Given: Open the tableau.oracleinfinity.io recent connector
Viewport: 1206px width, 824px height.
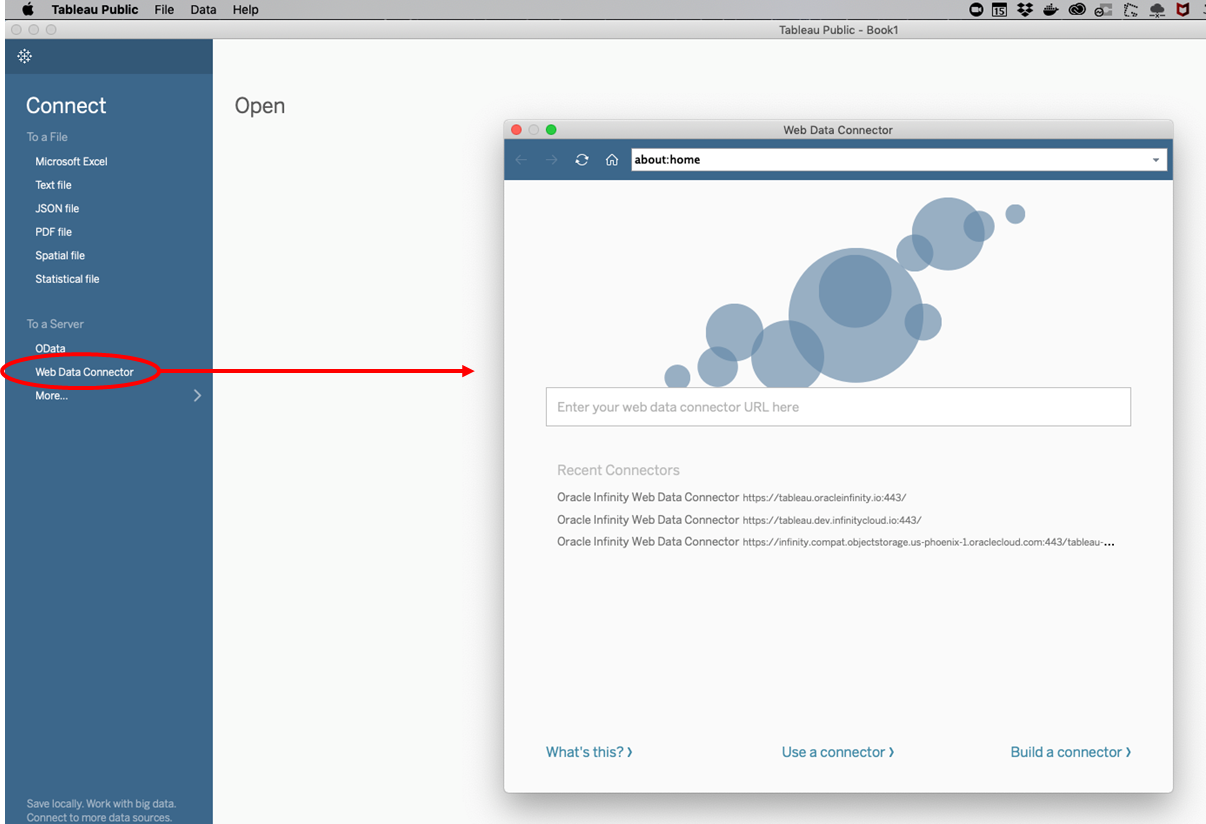Looking at the screenshot, I should coord(731,497).
